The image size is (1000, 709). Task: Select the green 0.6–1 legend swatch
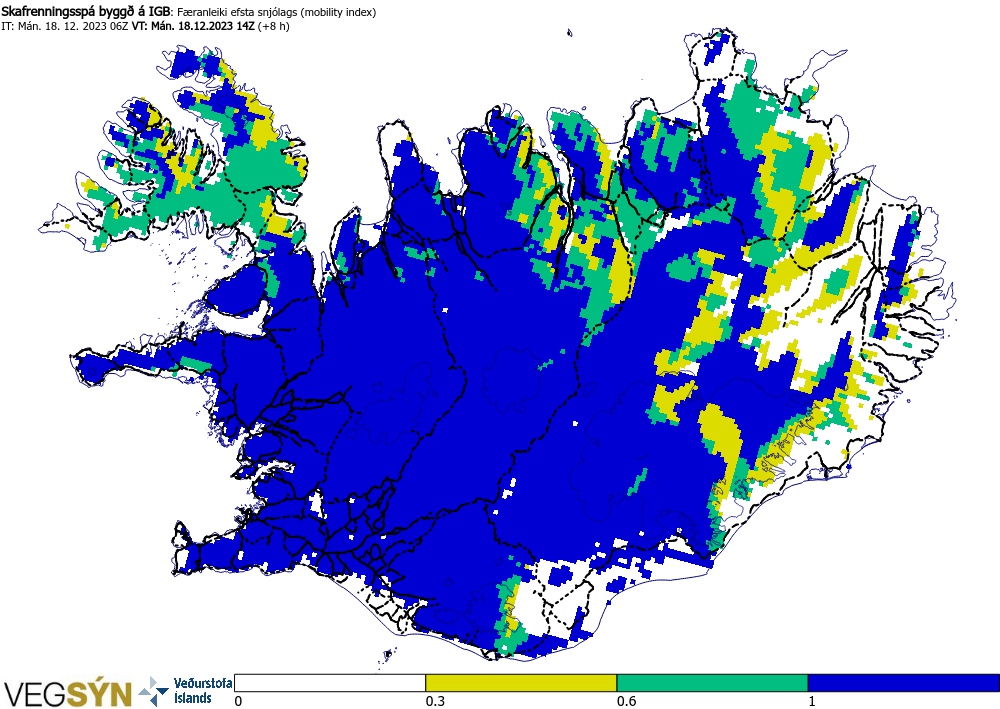(712, 683)
